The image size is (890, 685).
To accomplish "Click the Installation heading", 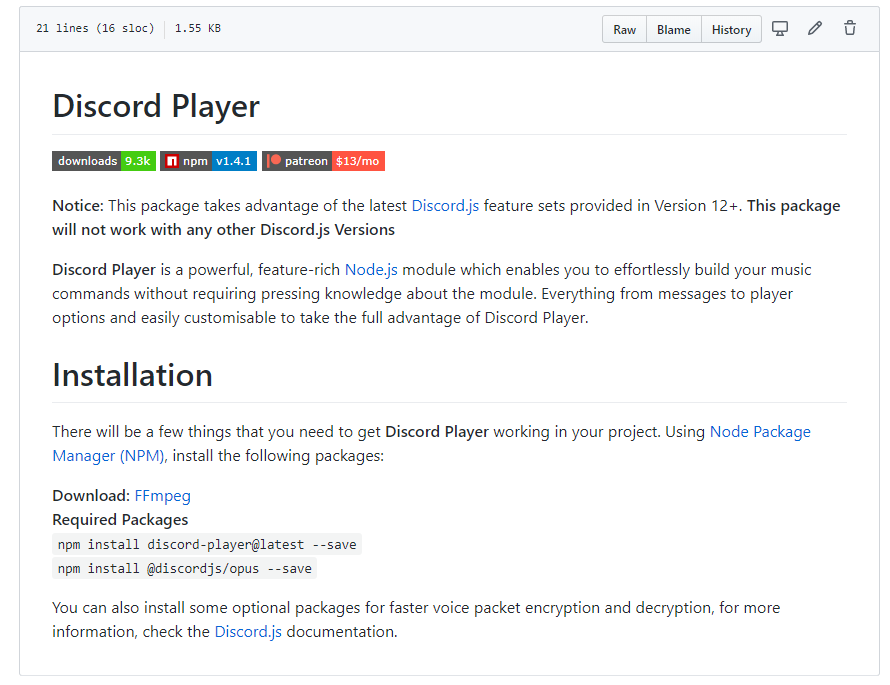I will tap(132, 375).
